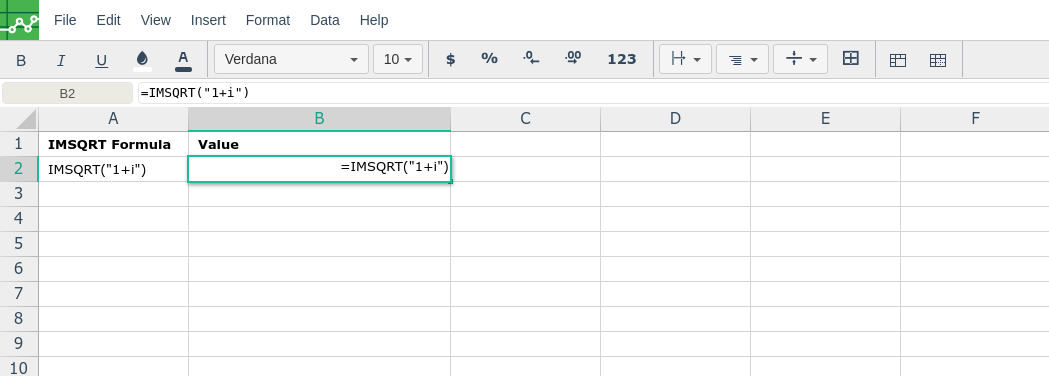Open the text color picker
Viewport: 1049px width, 376px height.
click(x=183, y=60)
